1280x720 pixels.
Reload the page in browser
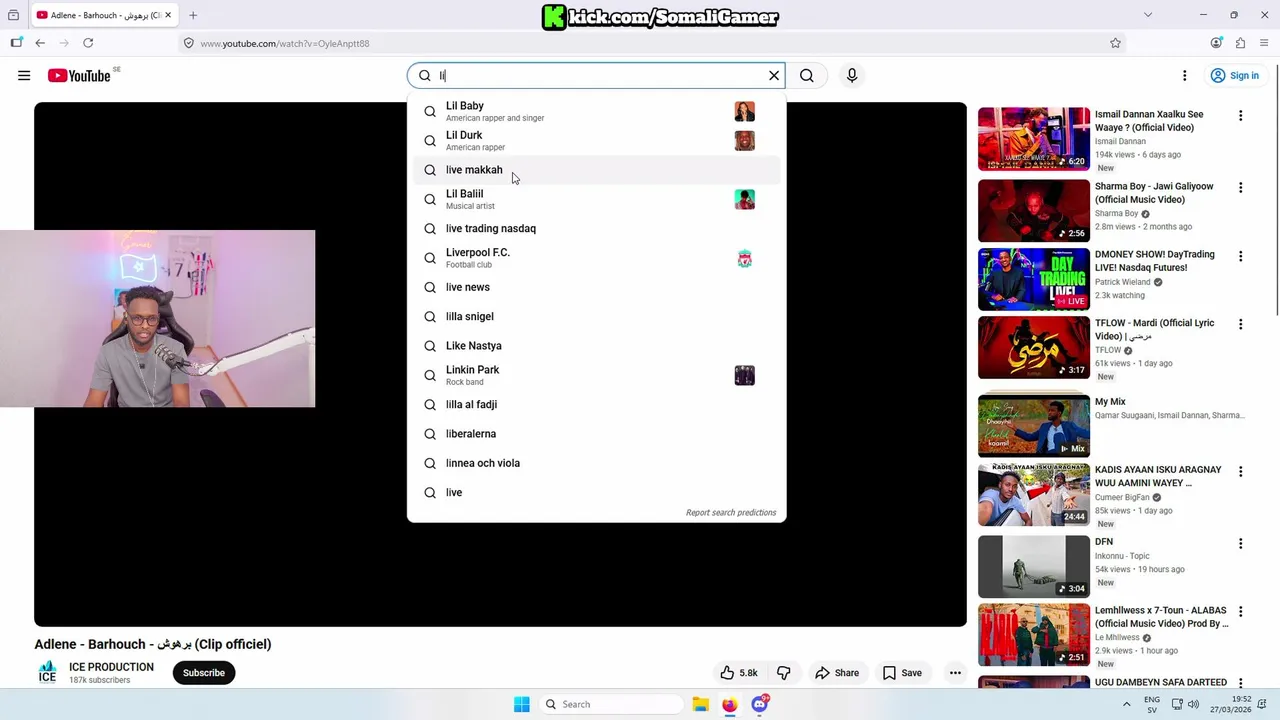[88, 43]
